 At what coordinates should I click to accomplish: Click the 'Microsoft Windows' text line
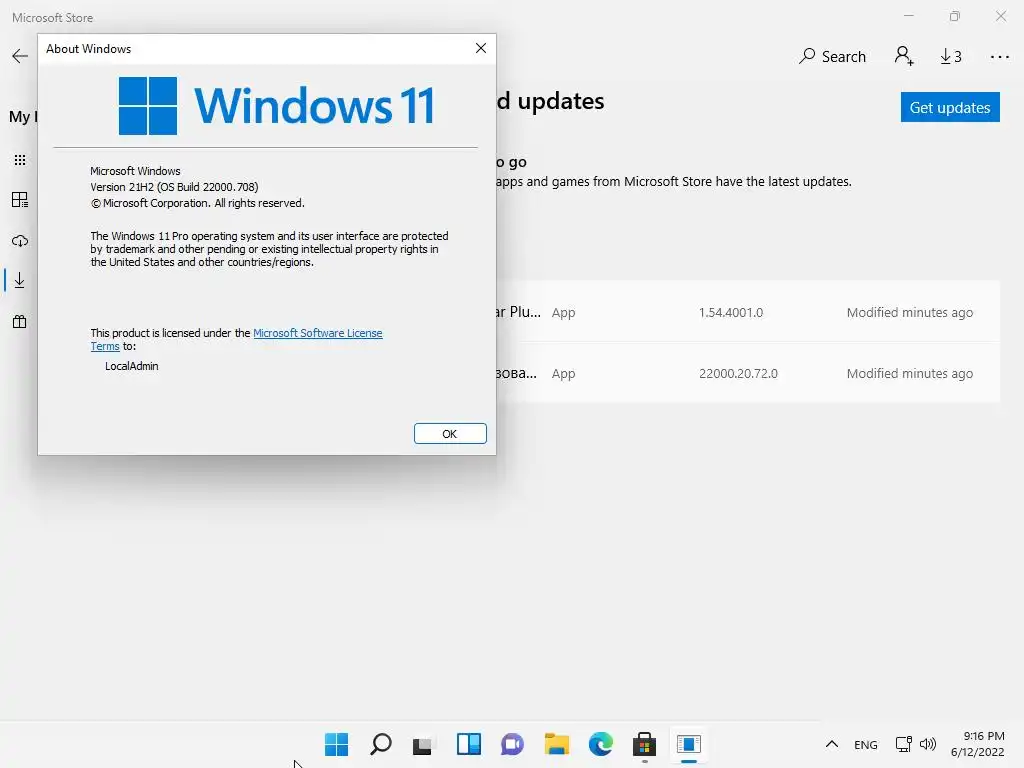coord(135,171)
